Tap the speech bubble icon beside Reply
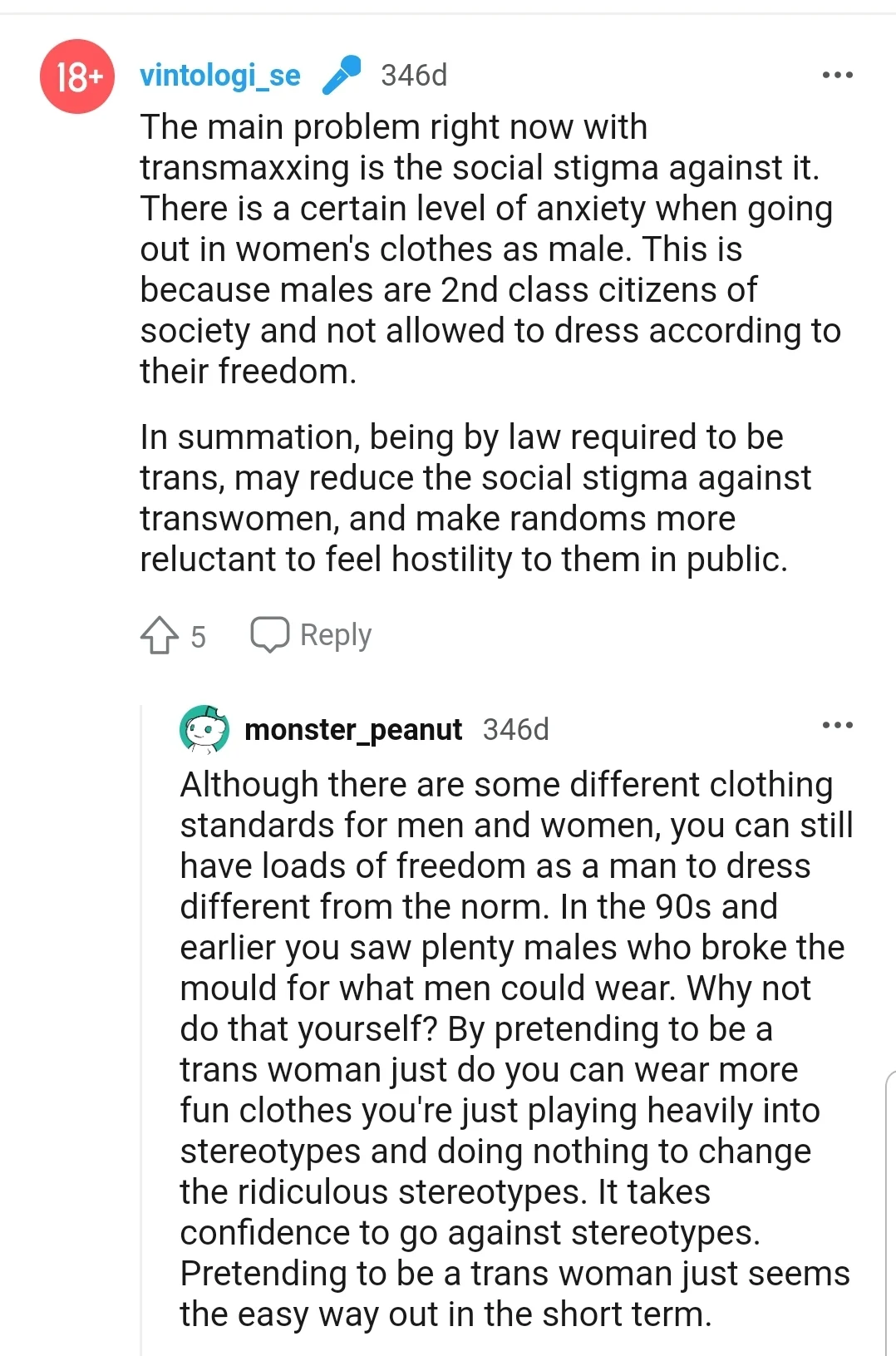The height and width of the screenshot is (1356, 896). [270, 634]
